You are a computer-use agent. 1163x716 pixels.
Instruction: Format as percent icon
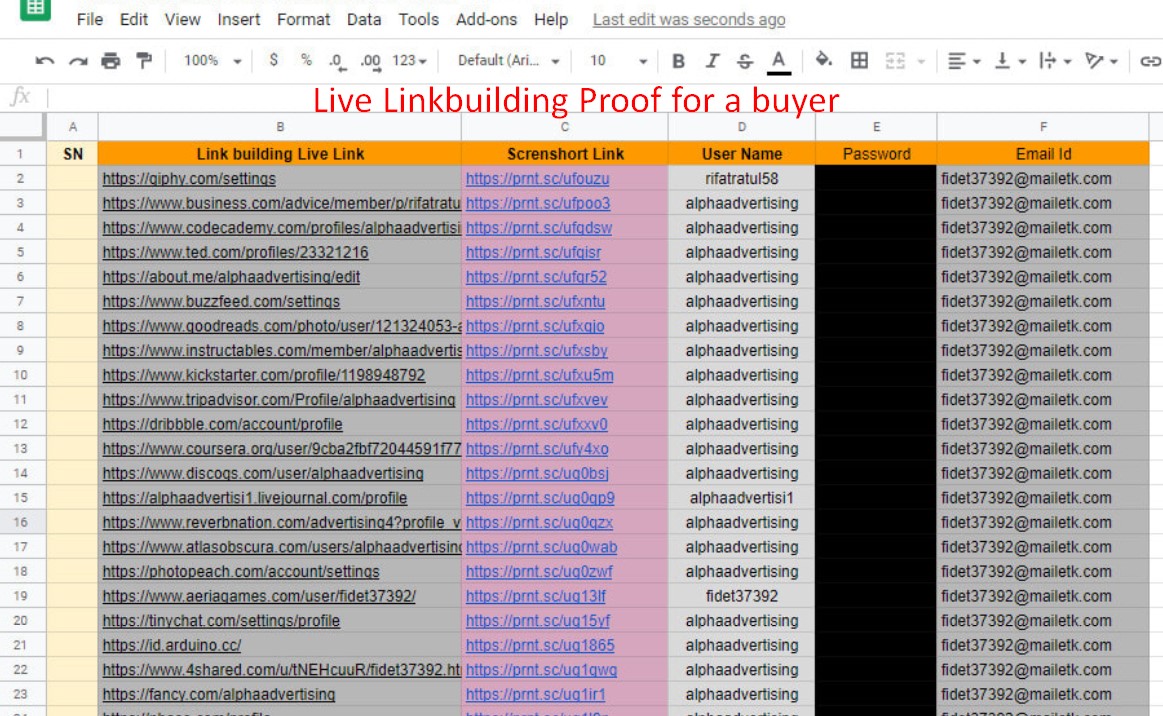coord(306,60)
